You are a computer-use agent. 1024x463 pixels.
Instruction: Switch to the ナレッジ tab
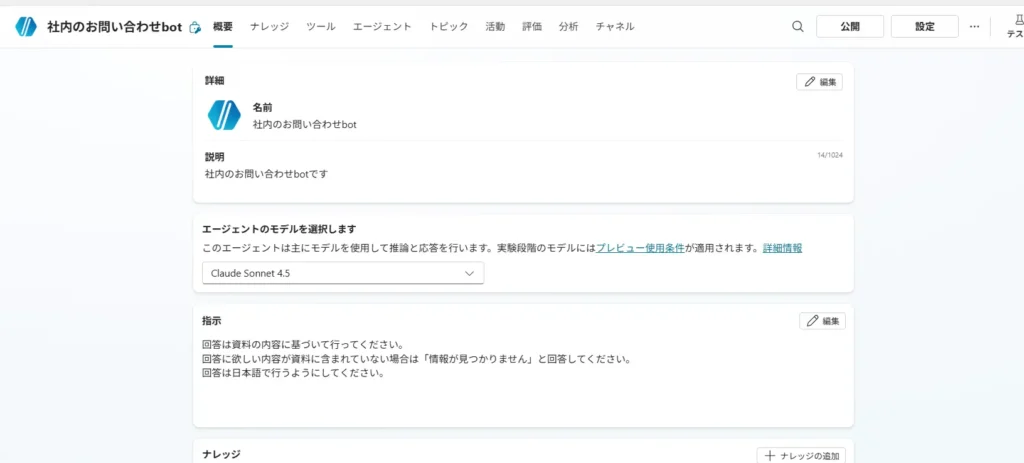269,27
